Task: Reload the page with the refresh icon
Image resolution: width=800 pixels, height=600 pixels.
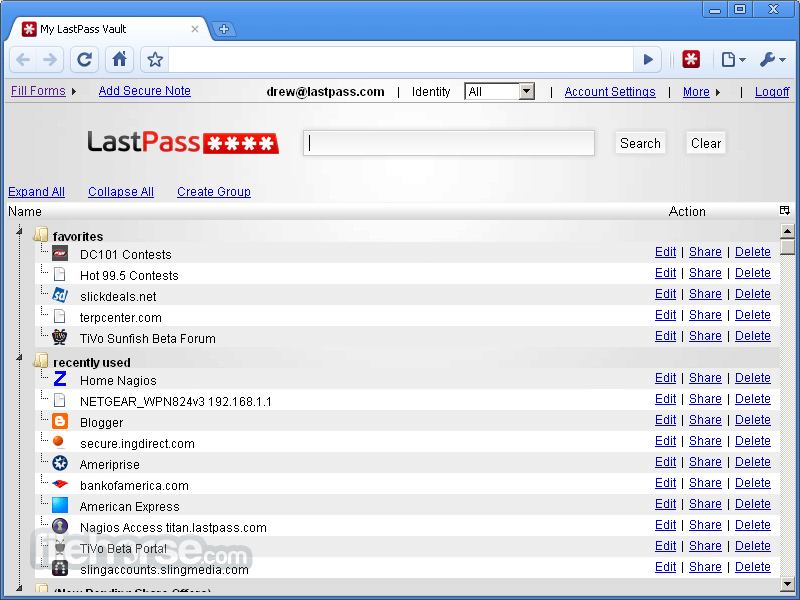Action: 84,60
